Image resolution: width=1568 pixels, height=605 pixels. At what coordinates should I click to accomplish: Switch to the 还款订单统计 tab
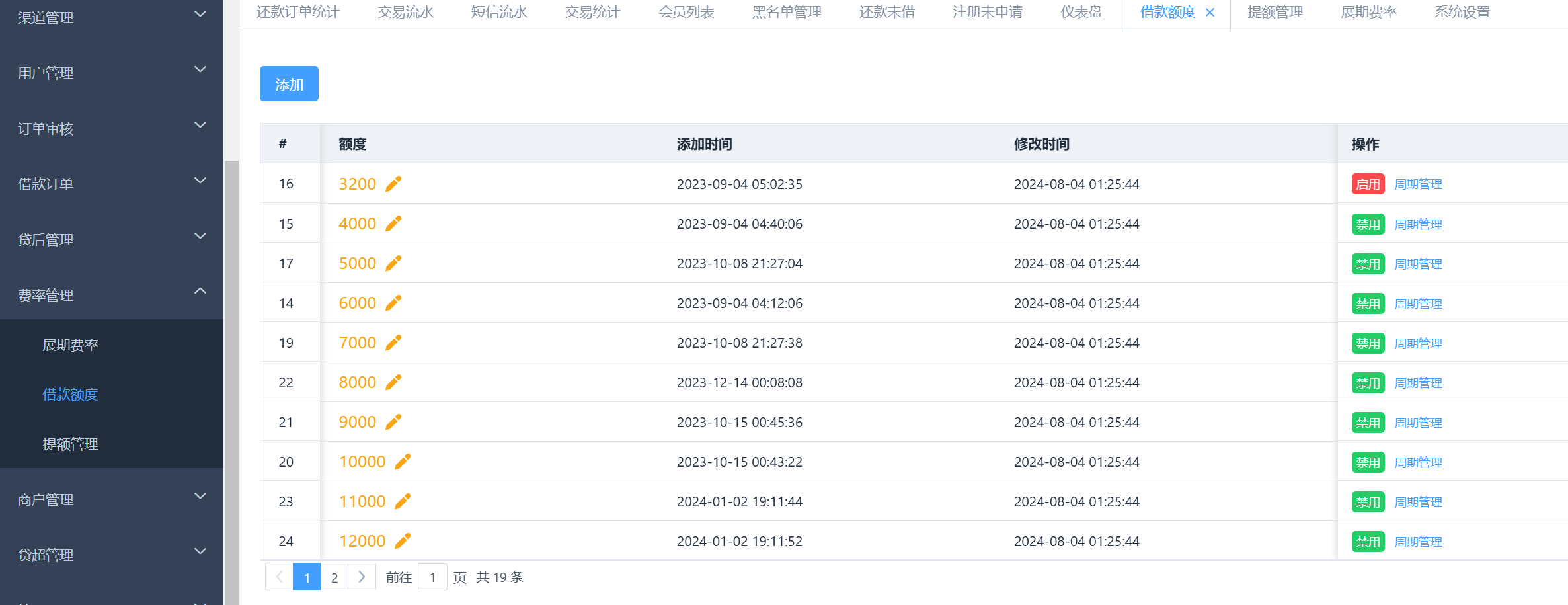(x=297, y=12)
